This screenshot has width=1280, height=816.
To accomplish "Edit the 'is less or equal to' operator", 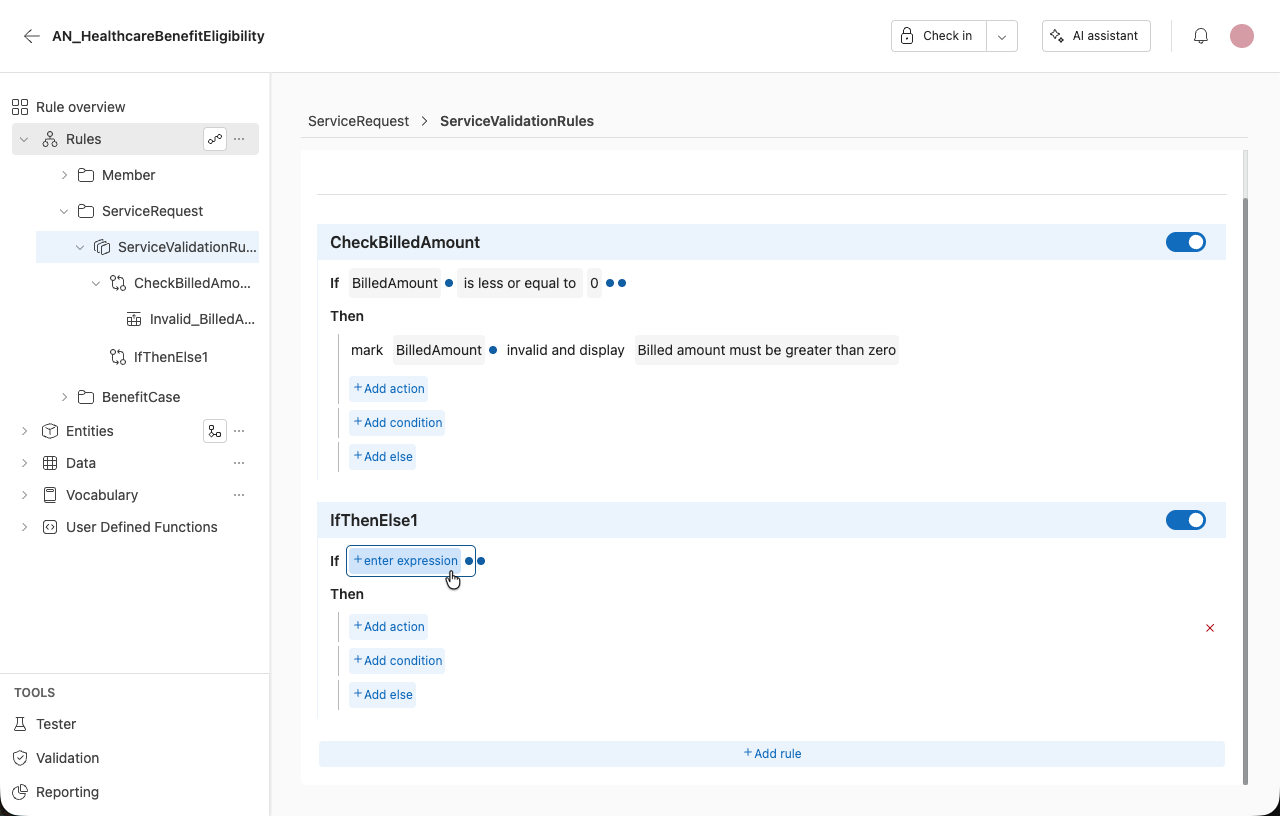I will pos(520,283).
